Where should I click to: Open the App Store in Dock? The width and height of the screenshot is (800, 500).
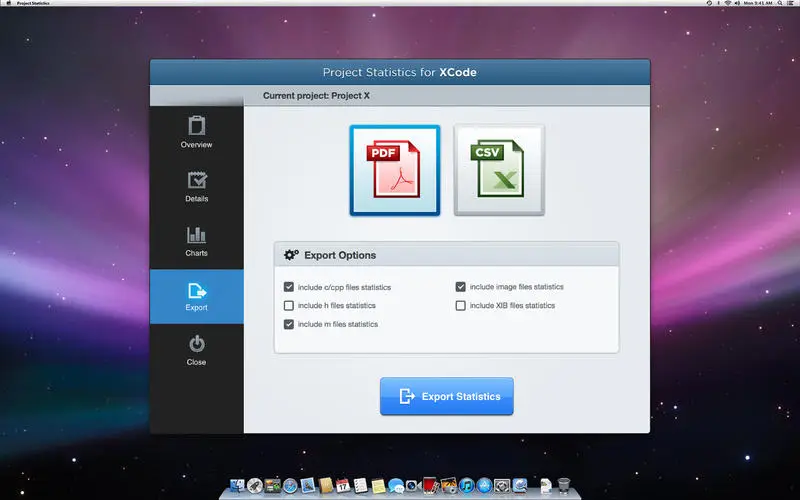click(484, 486)
